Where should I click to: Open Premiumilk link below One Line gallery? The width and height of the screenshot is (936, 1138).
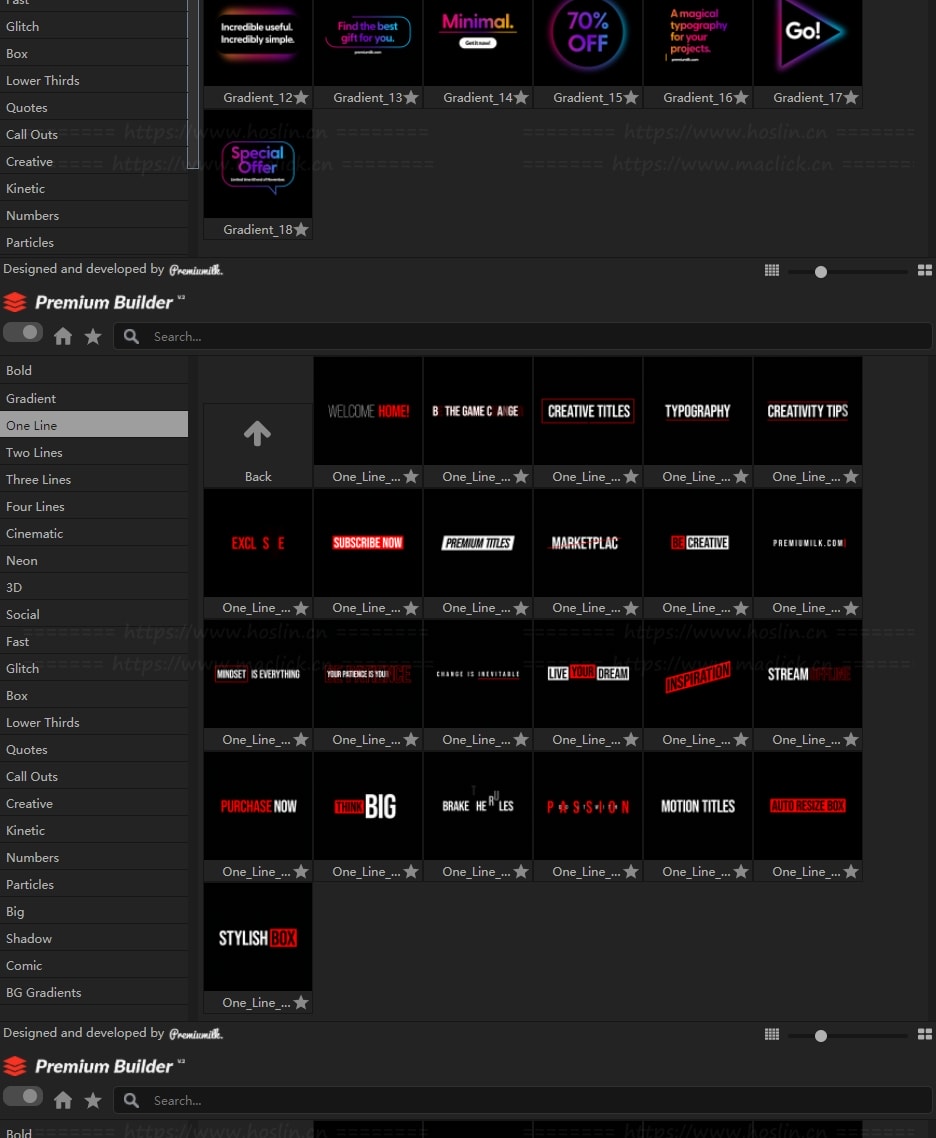click(196, 1033)
